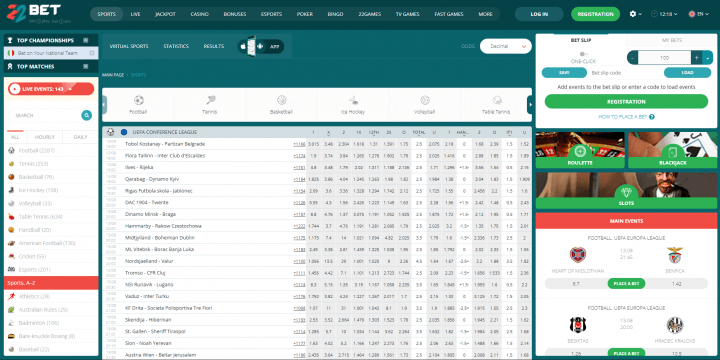Click the bet stake amount field
Viewport: 720px width, 360px height.
pyautogui.click(x=664, y=58)
